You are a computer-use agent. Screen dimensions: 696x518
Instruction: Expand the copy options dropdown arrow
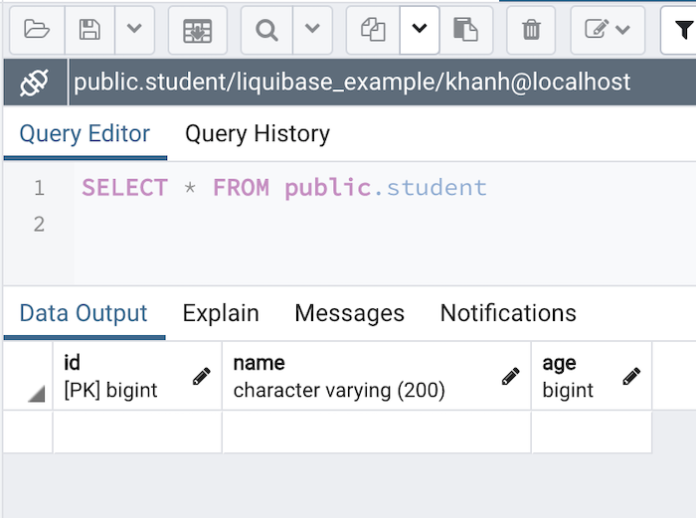[x=419, y=30]
